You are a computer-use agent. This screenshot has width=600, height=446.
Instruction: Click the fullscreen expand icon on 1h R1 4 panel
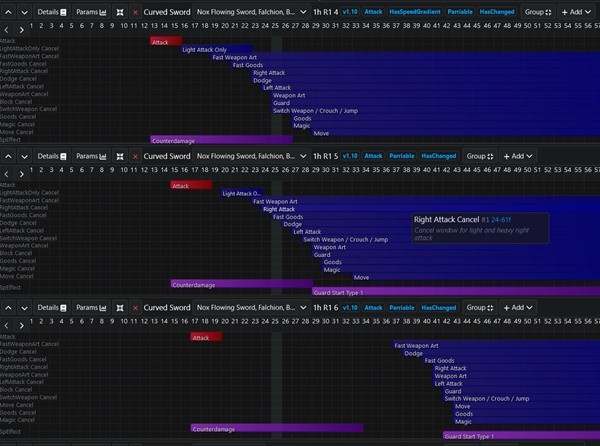click(120, 12)
